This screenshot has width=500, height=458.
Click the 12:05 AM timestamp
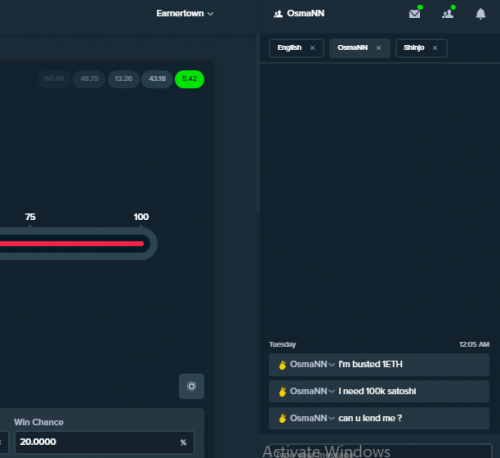(x=474, y=344)
